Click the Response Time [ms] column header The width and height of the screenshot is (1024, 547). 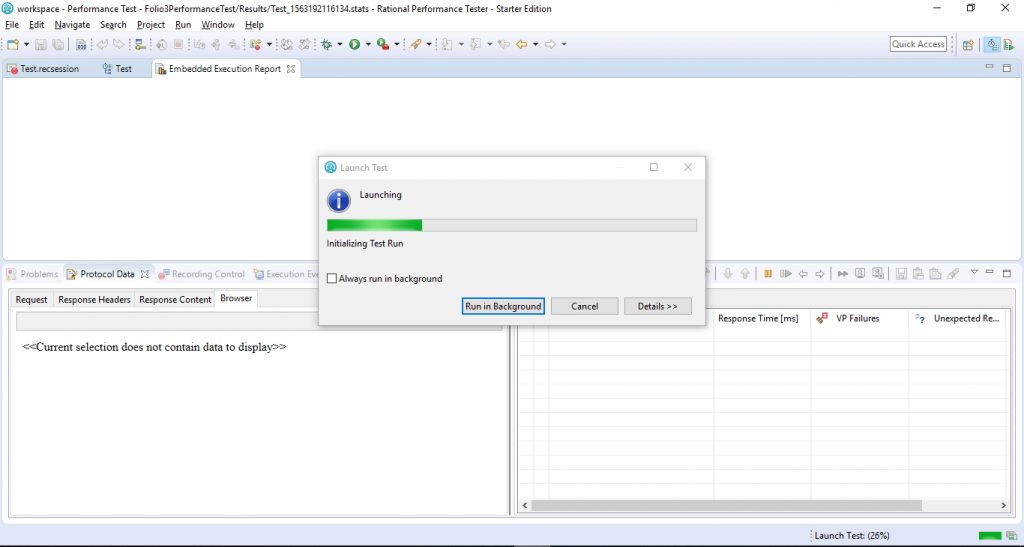point(762,319)
